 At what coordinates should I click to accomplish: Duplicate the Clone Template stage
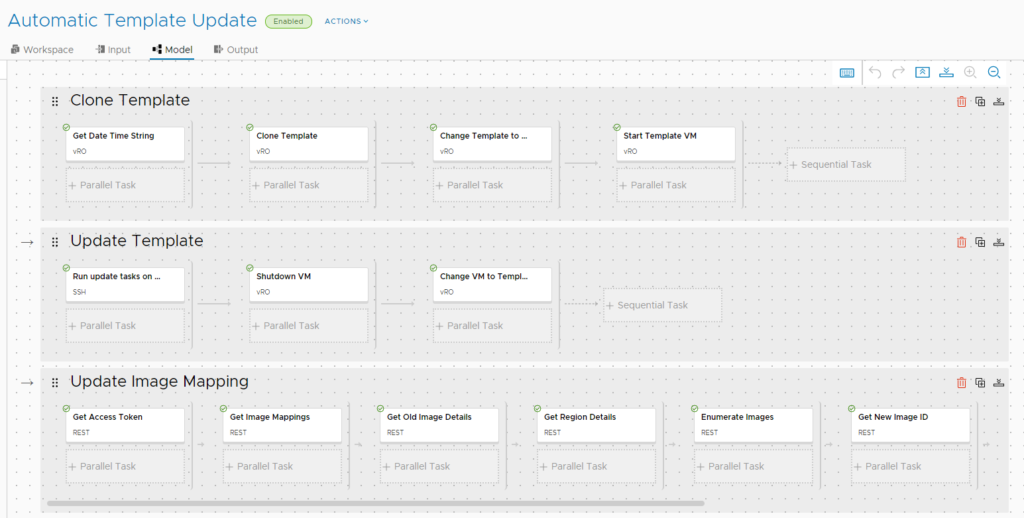[x=980, y=101]
